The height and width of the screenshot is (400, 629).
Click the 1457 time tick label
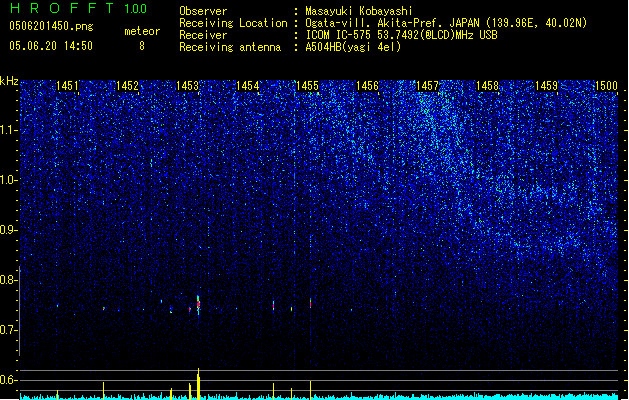point(428,85)
